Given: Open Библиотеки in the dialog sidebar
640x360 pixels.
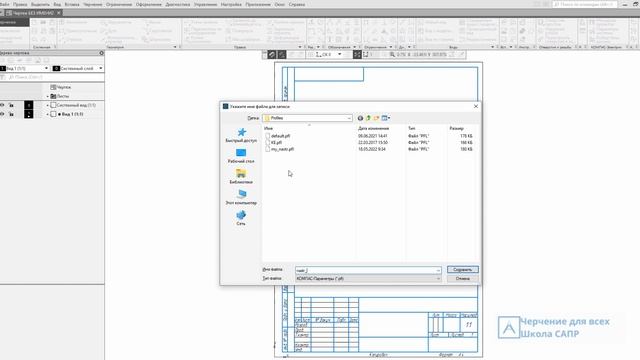Looking at the screenshot, I should pyautogui.click(x=241, y=177).
